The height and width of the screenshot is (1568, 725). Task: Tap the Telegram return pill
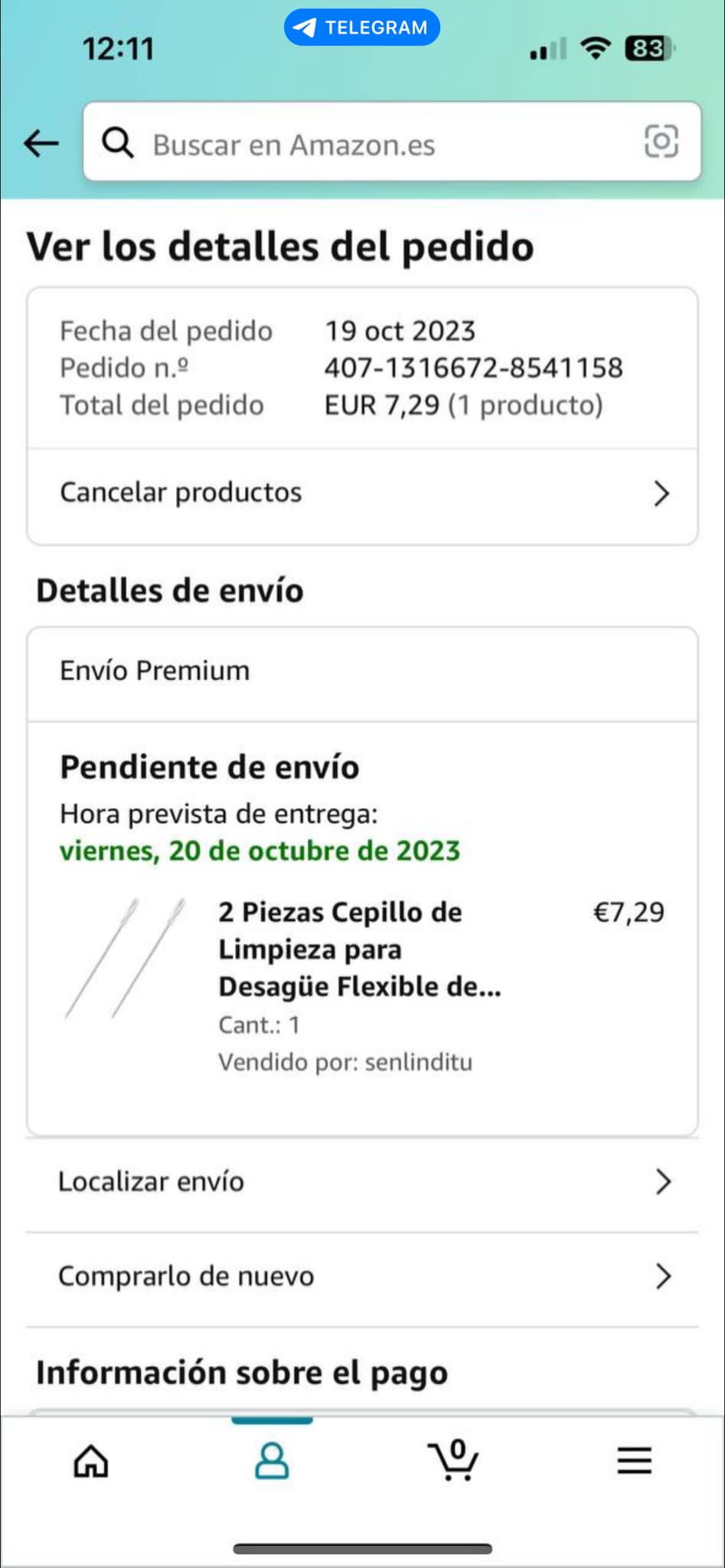[362, 28]
